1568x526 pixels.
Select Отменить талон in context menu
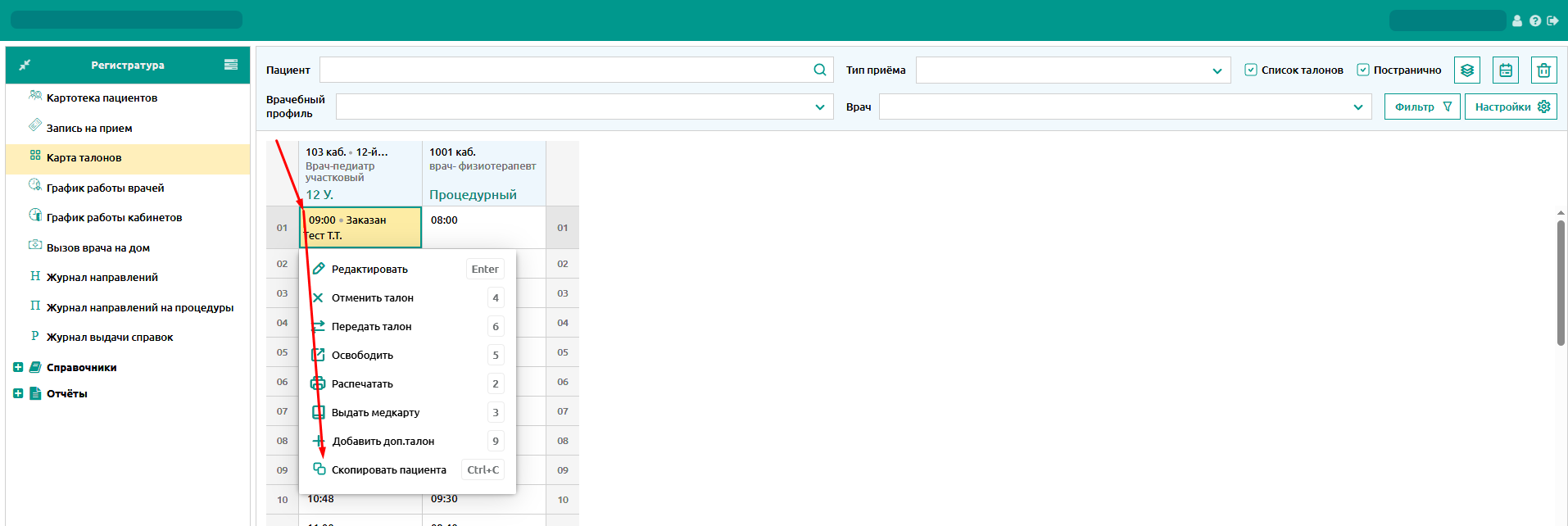pyautogui.click(x=373, y=298)
